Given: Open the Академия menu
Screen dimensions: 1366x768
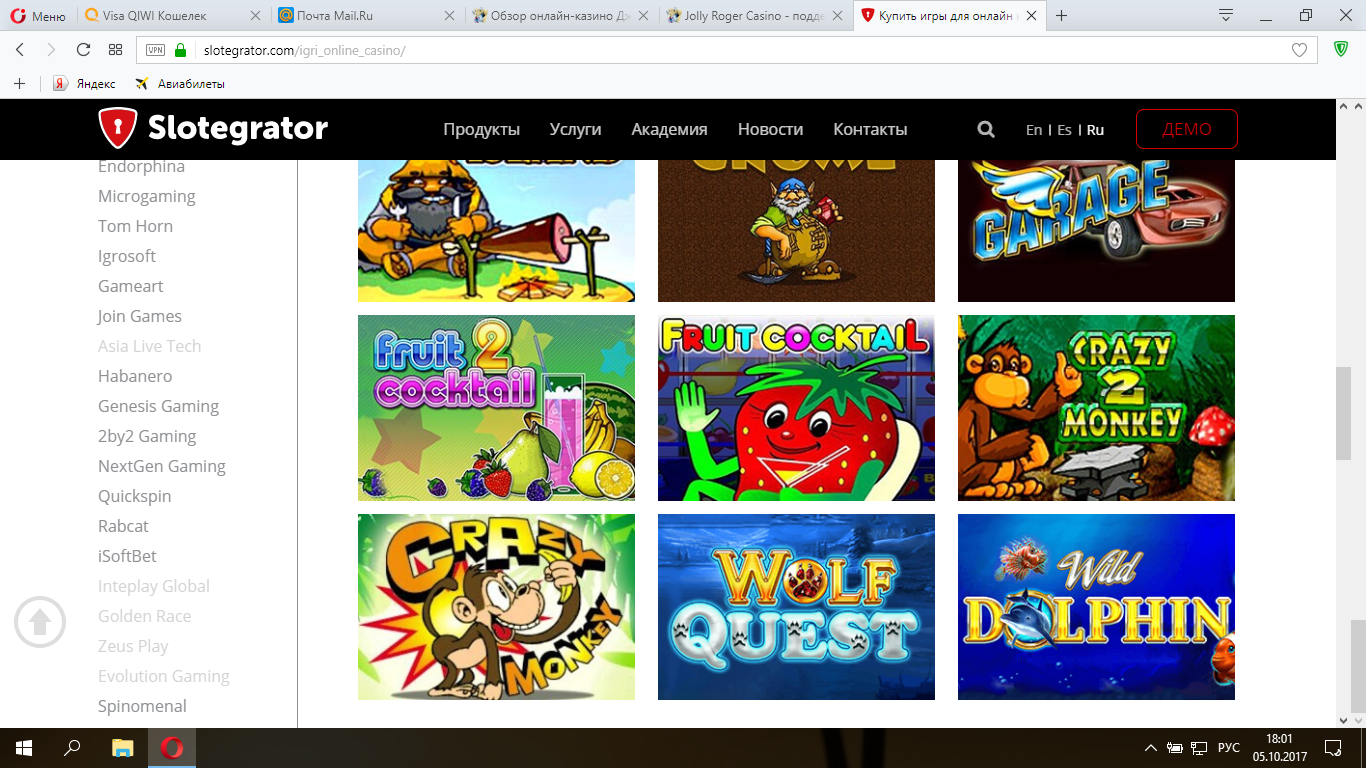Looking at the screenshot, I should pyautogui.click(x=669, y=129).
